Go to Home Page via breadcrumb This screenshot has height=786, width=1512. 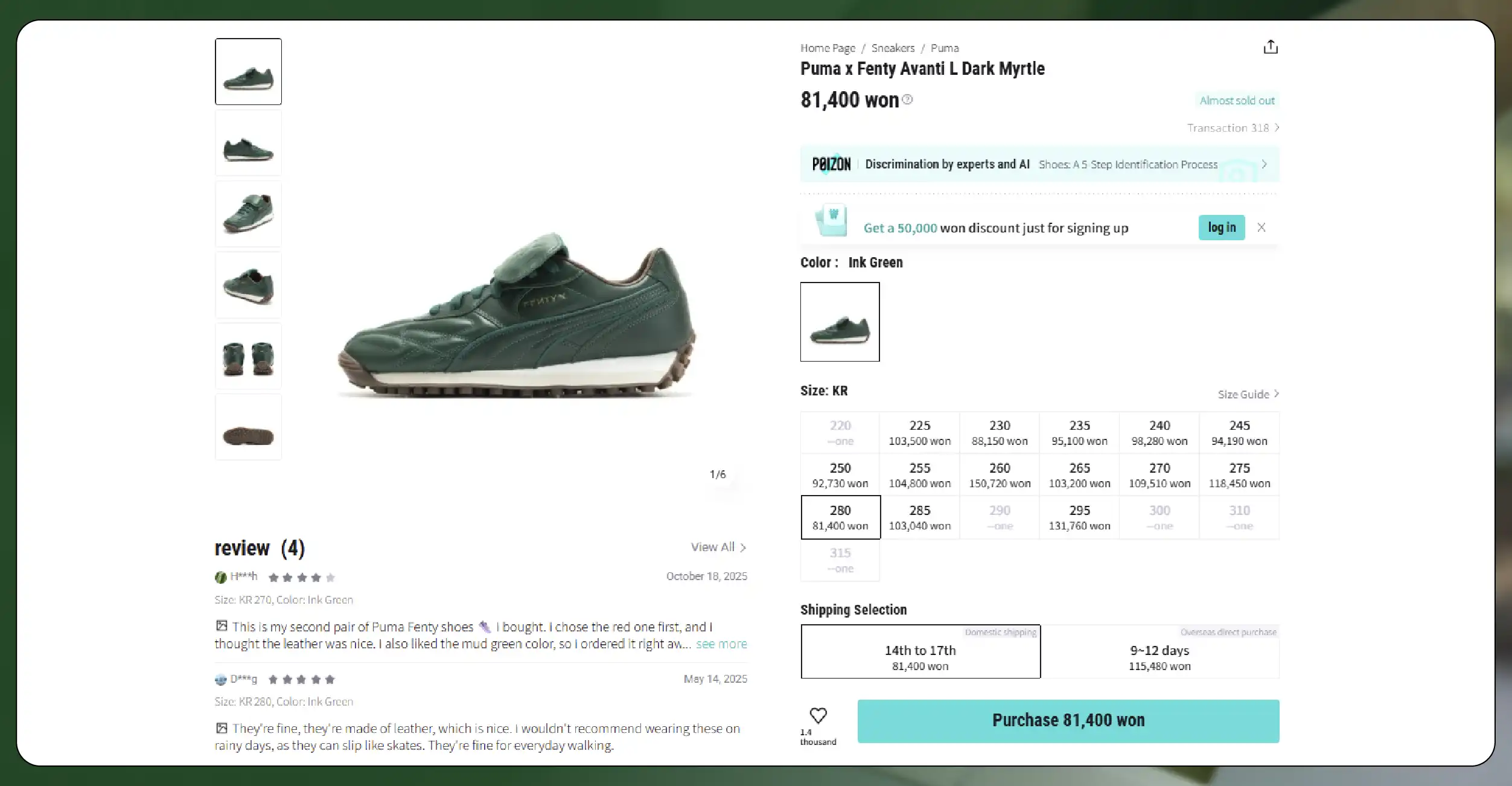point(828,48)
